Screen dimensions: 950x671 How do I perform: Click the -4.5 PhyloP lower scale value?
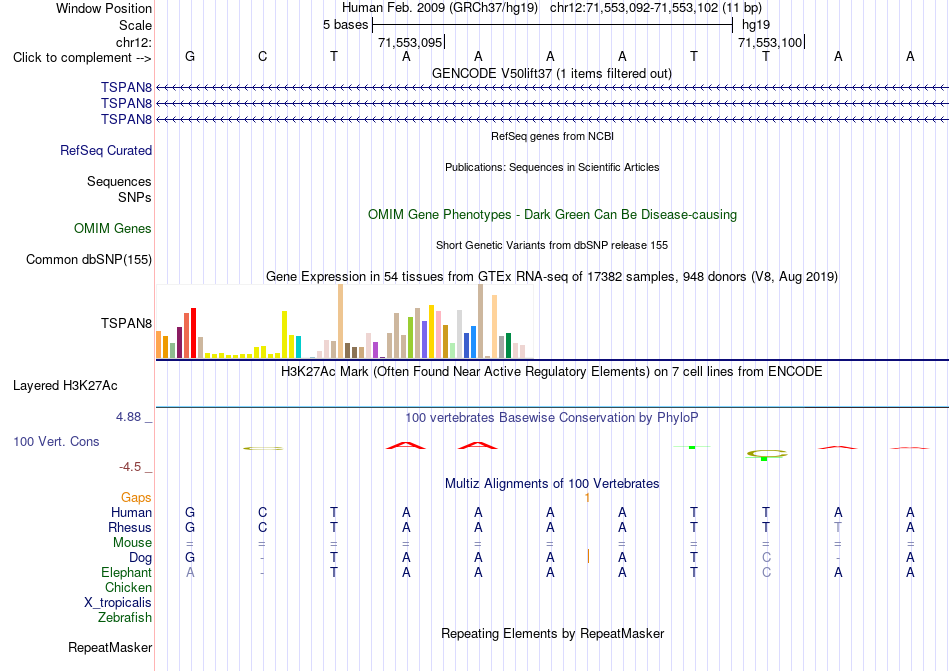130,466
